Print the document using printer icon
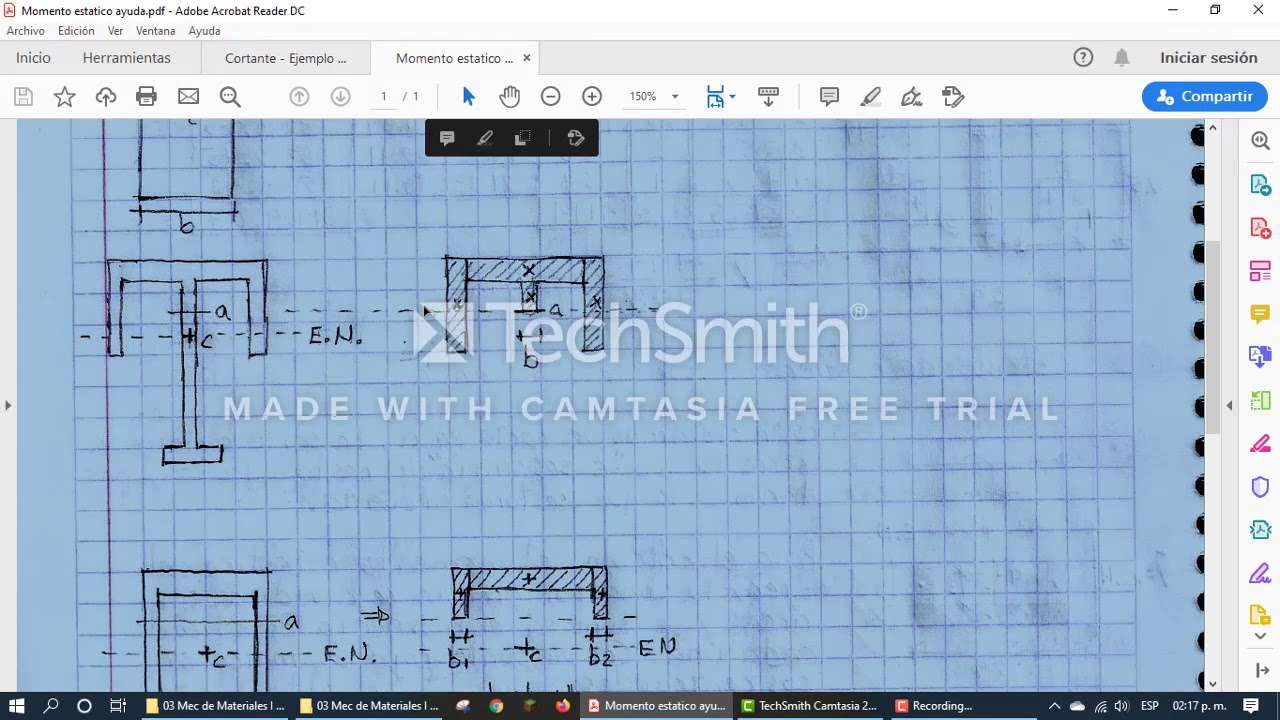The height and width of the screenshot is (720, 1280). coord(147,97)
